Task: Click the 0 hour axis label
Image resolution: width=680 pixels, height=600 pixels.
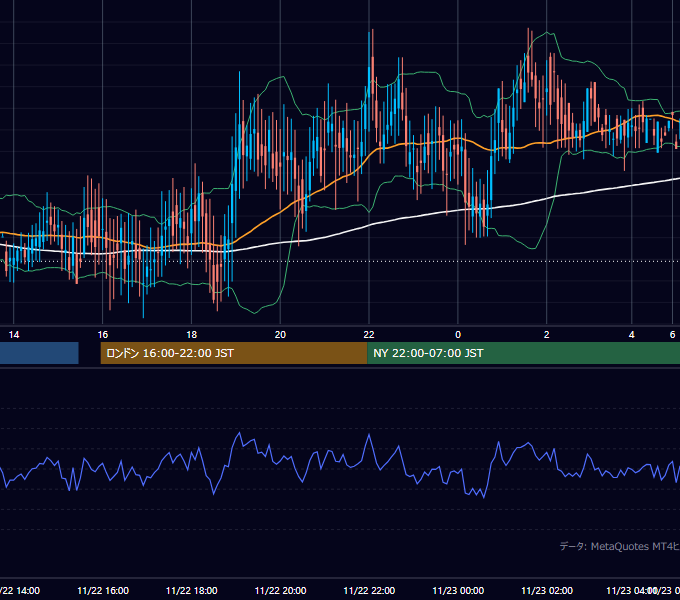Action: 458,335
